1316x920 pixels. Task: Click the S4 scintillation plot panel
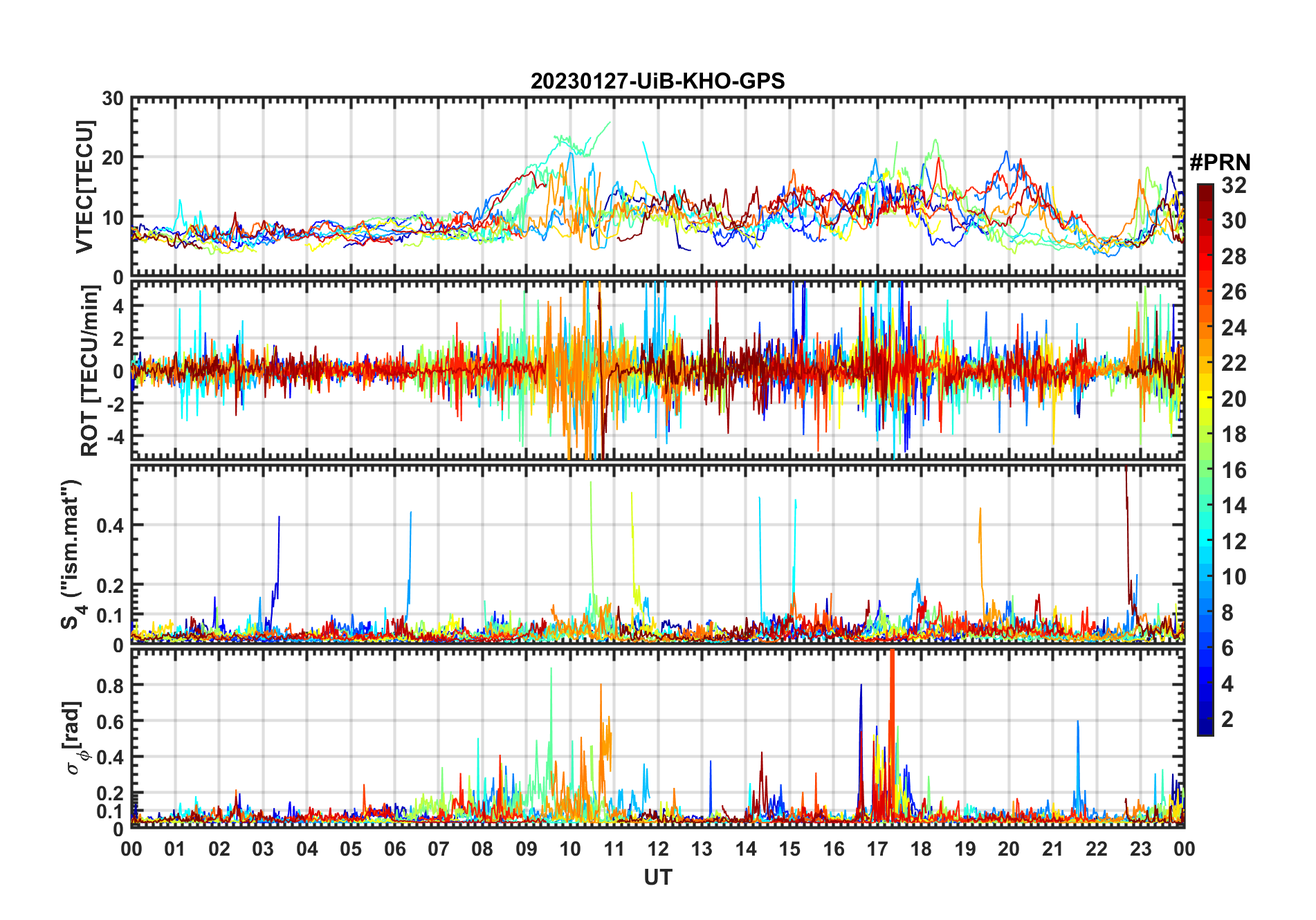657,554
